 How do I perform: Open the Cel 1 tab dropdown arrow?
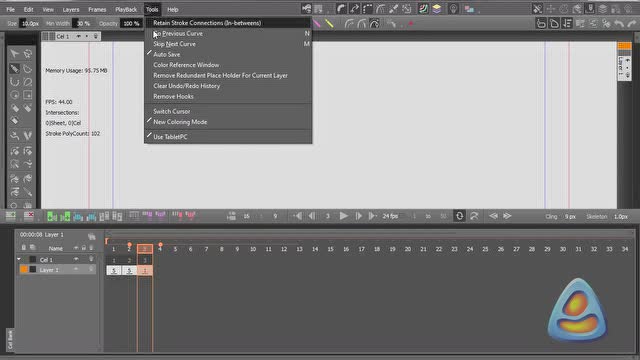[x=78, y=36]
